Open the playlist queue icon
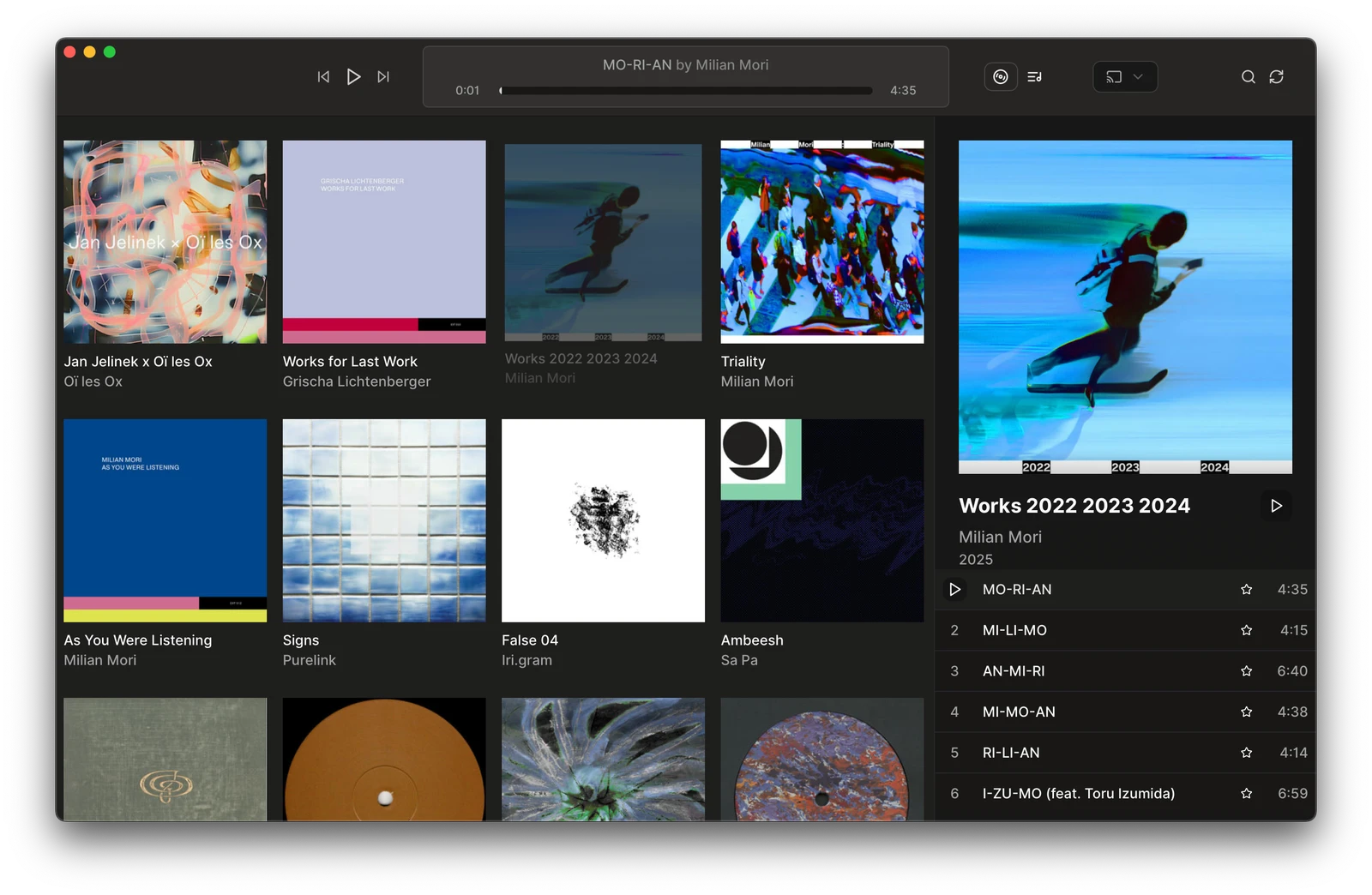 point(1035,77)
